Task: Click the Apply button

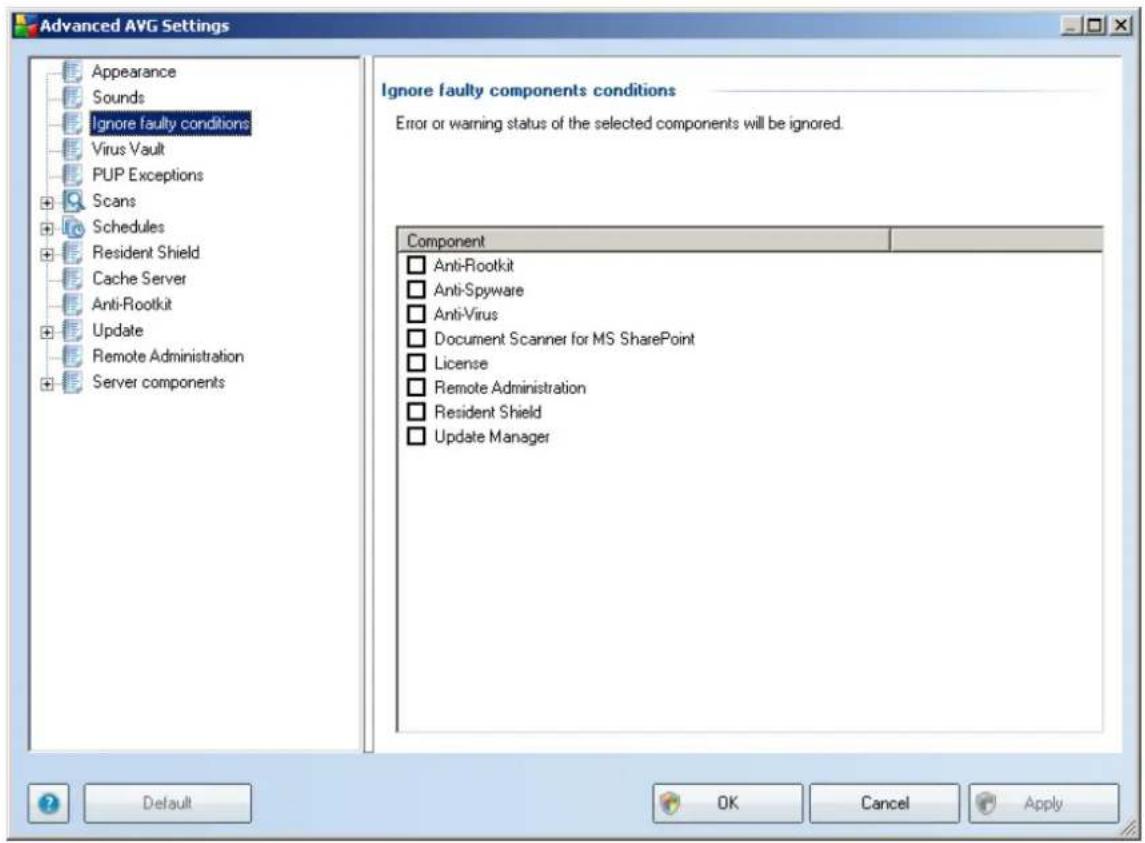Action: 1043,804
